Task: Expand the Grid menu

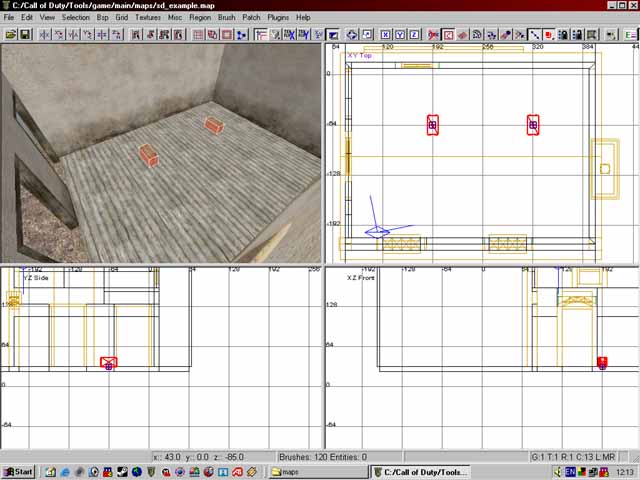Action: click(x=121, y=17)
